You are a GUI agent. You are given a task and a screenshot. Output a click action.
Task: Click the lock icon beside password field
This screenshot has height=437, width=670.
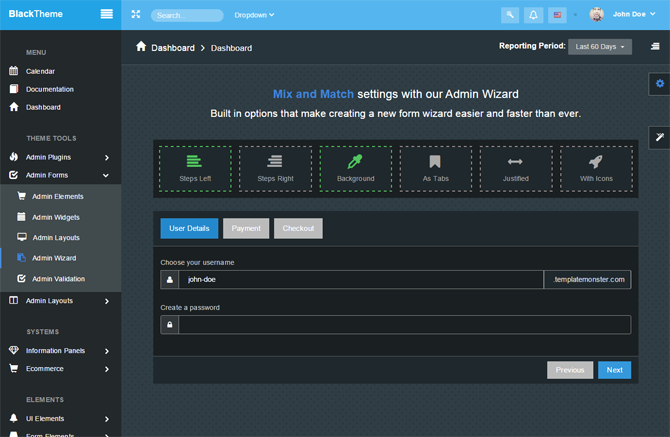click(x=170, y=325)
